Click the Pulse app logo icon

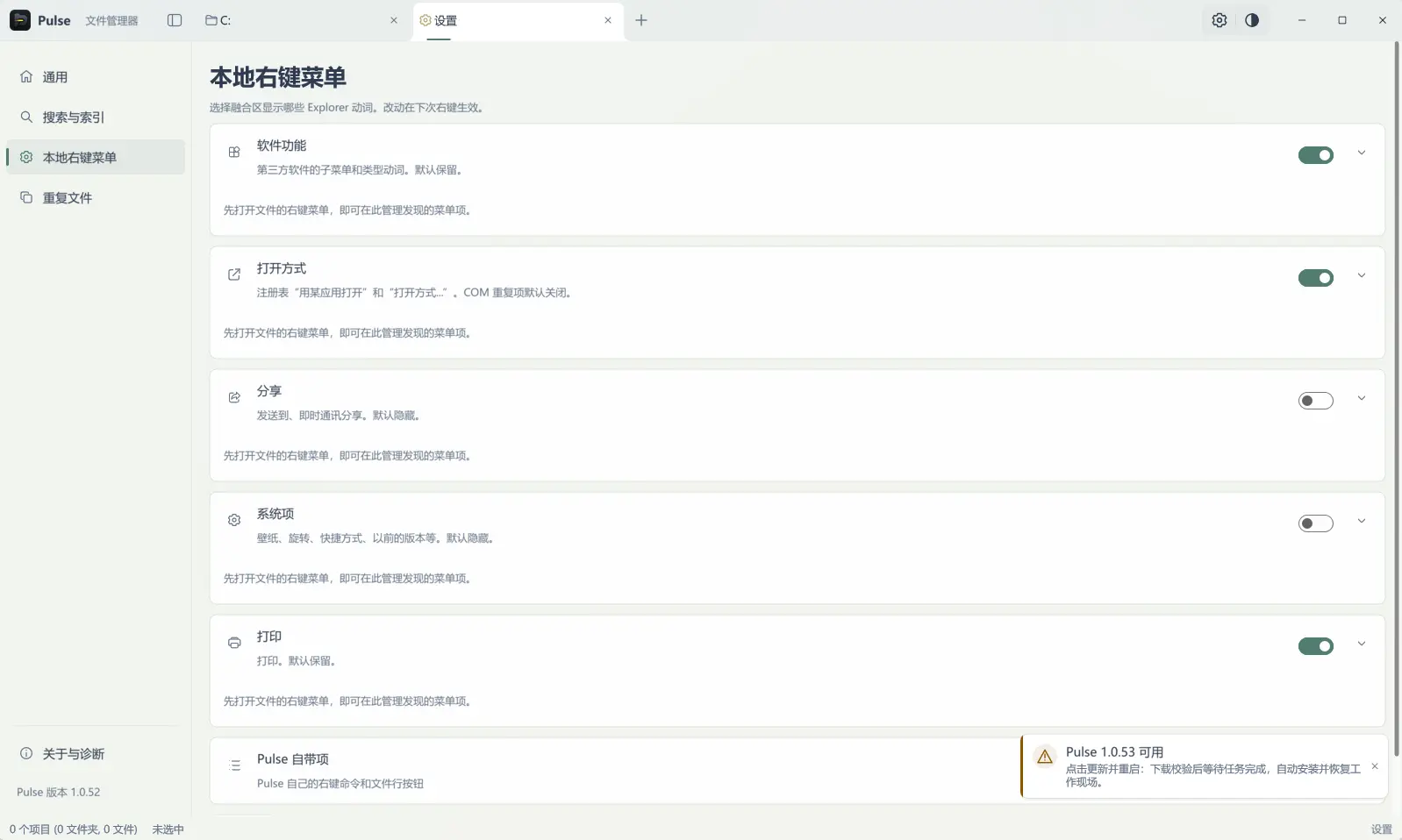20,20
